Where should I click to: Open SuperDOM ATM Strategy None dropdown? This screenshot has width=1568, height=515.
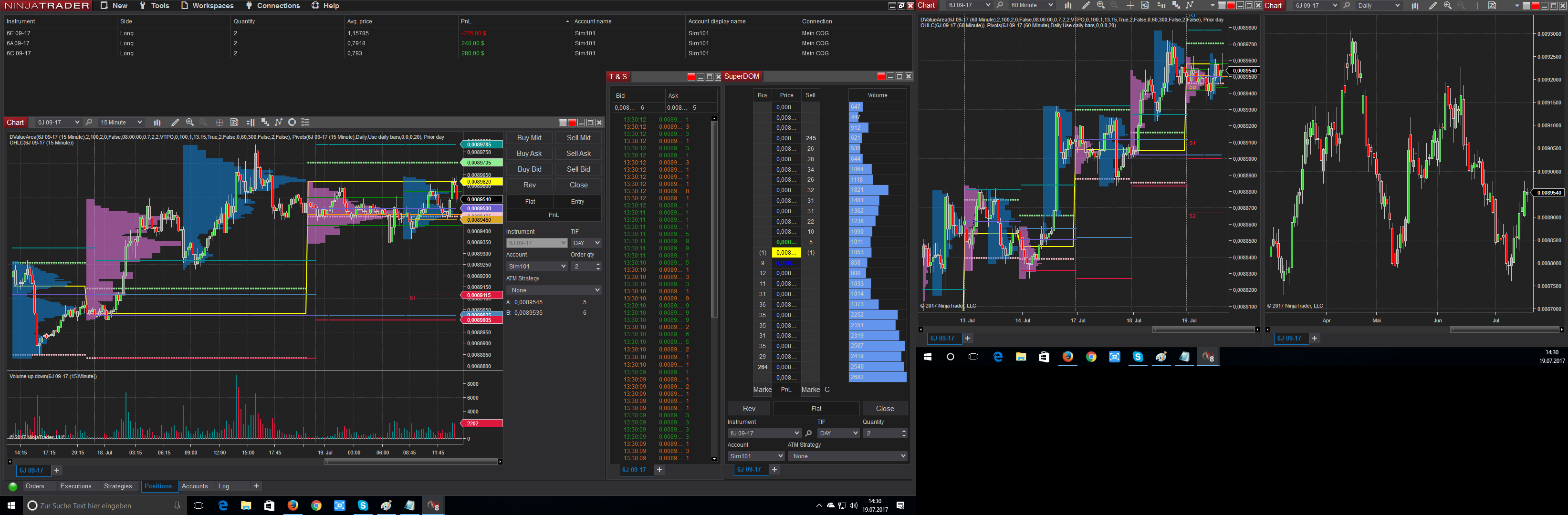[848, 456]
